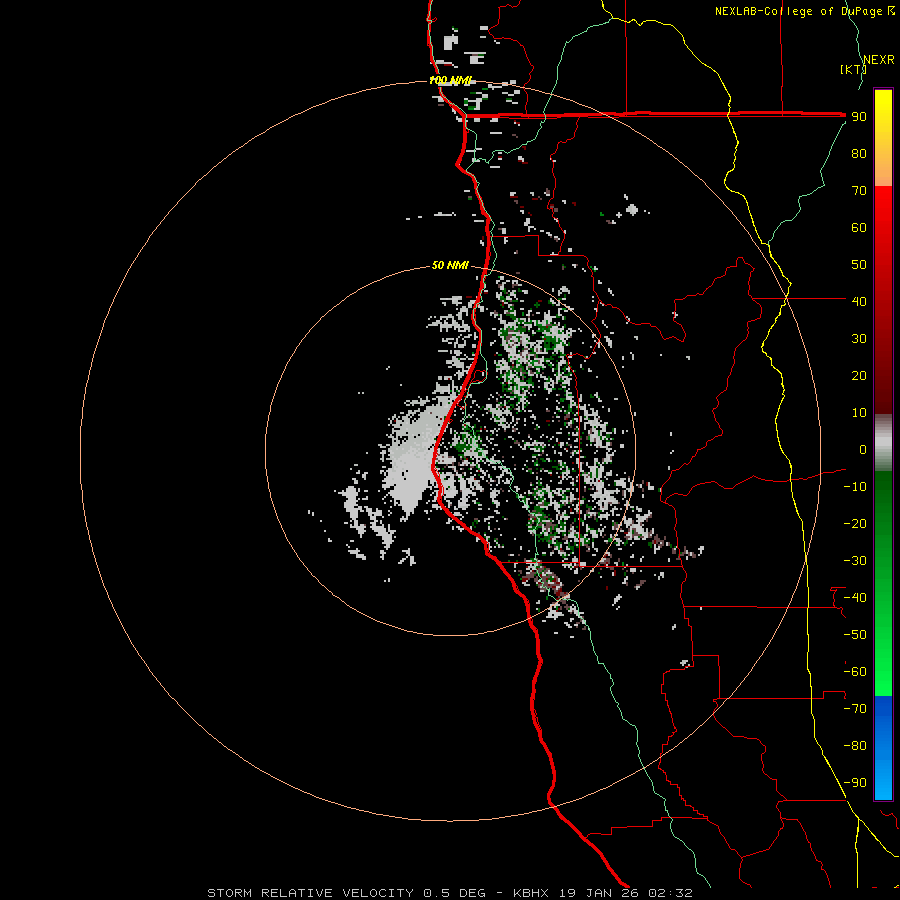Click the -20 knot legend value
The image size is (900, 900).
click(x=855, y=523)
